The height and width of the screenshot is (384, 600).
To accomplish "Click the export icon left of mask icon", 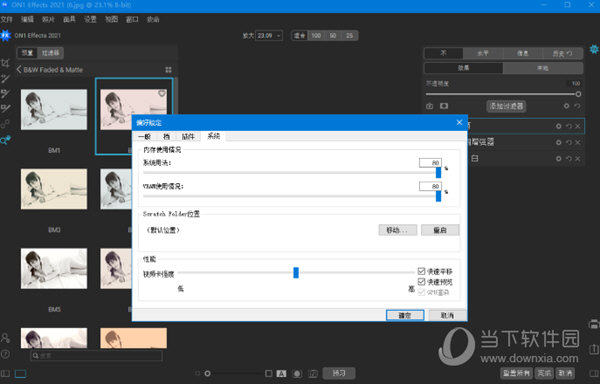I will (x=430, y=106).
